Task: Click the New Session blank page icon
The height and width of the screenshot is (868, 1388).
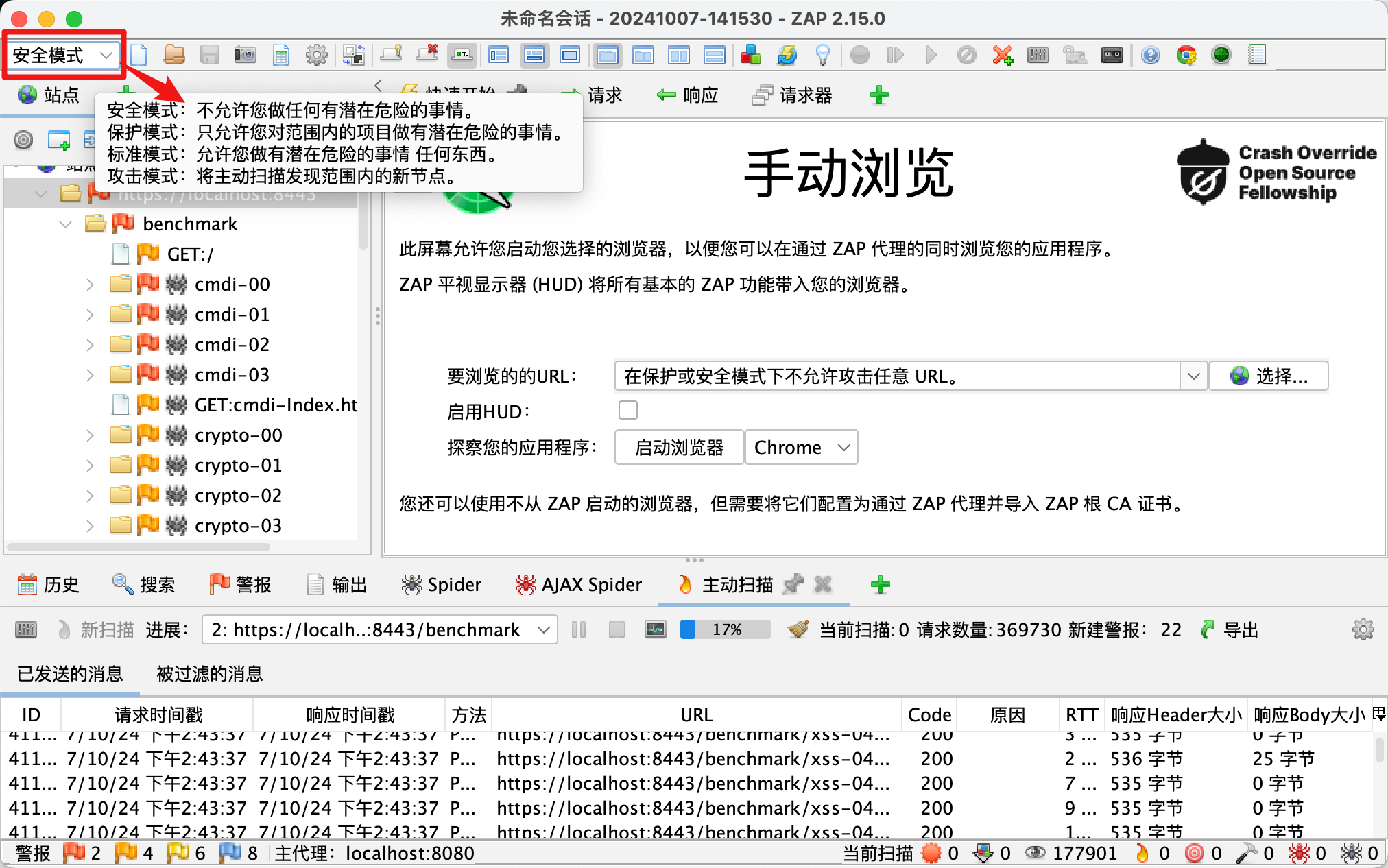Action: (139, 55)
